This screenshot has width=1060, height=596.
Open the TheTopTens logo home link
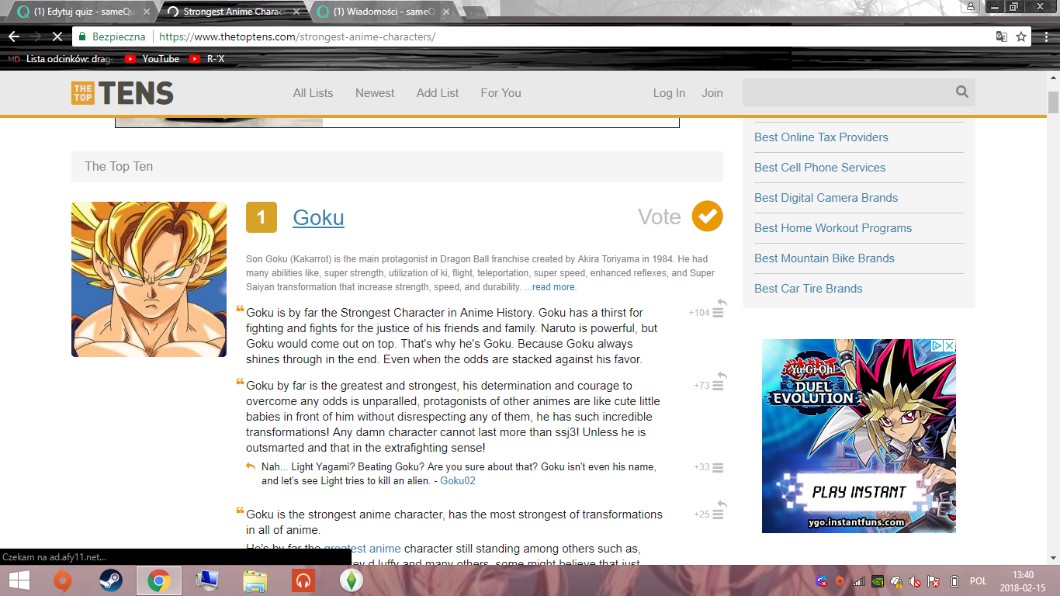coord(122,93)
